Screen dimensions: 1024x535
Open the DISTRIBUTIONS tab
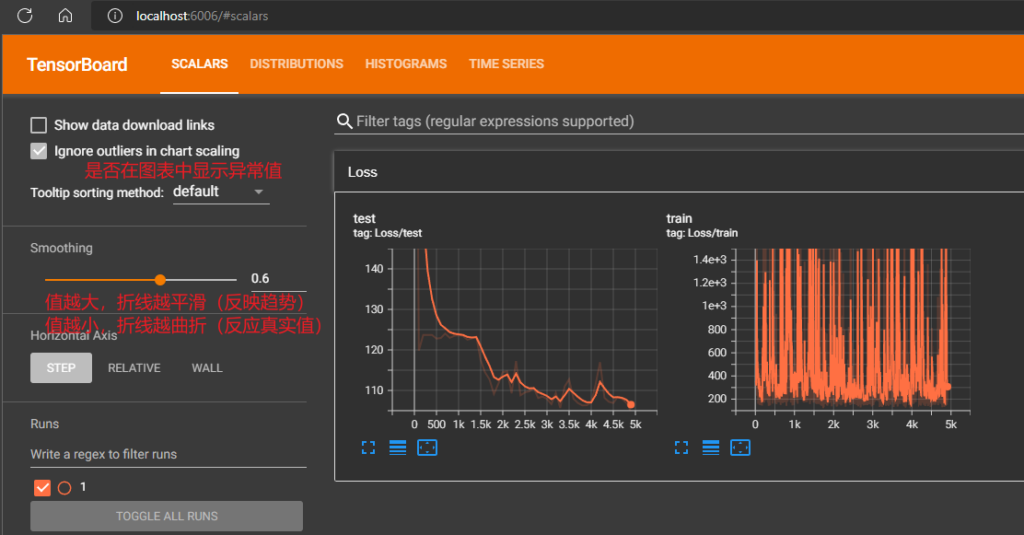[296, 64]
